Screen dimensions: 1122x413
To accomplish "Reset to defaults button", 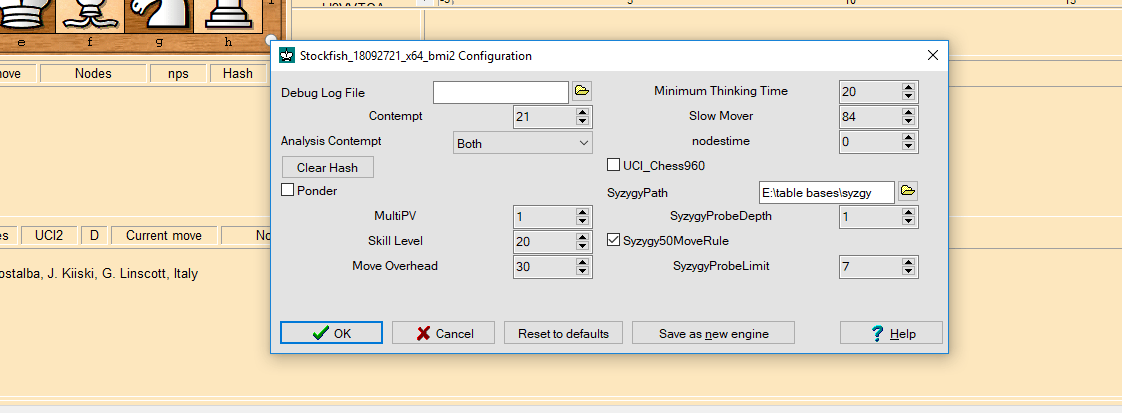I will 563,333.
